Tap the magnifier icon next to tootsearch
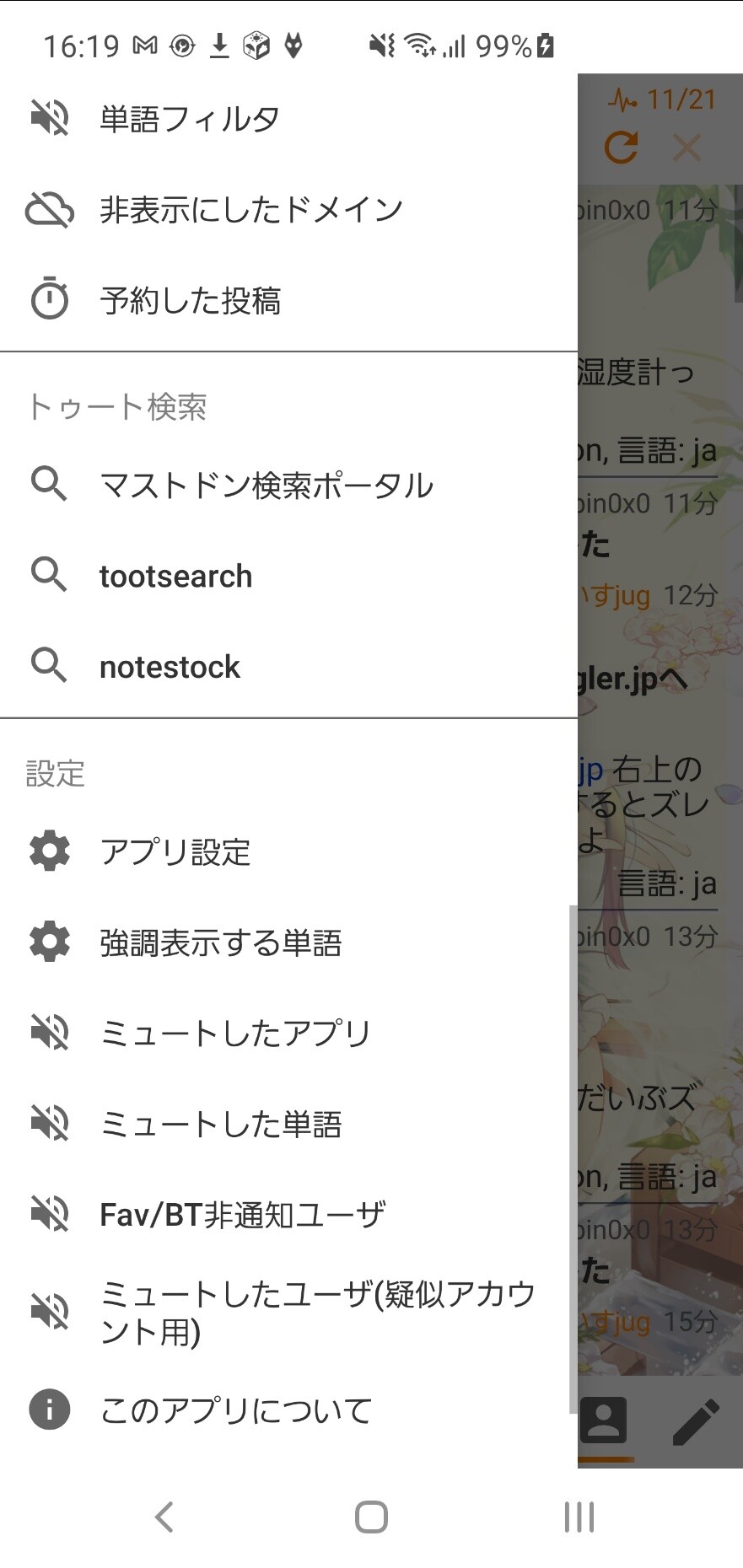 coord(49,576)
